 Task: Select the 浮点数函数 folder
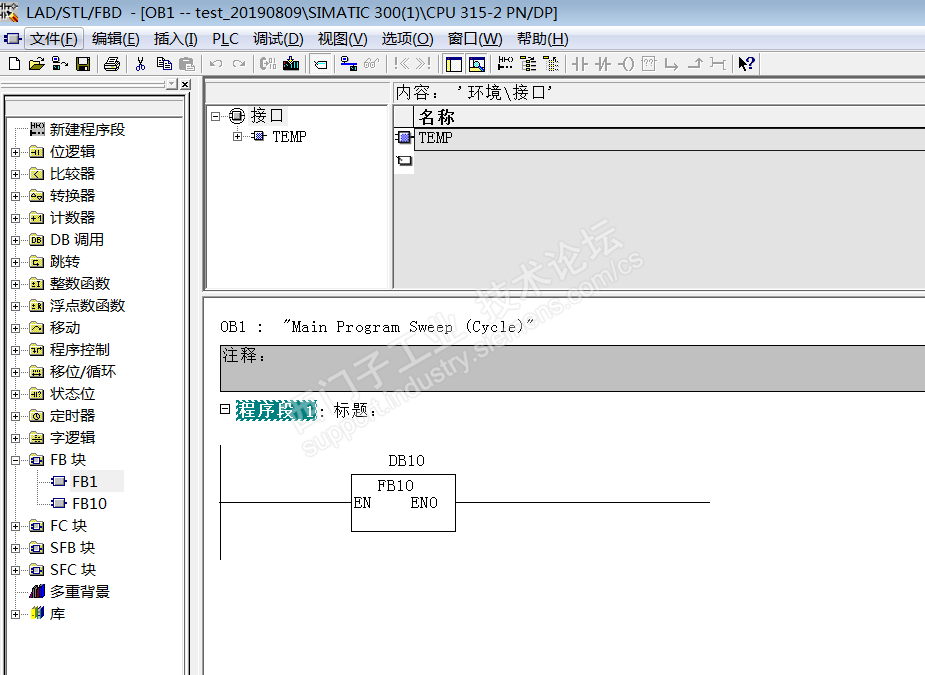click(87, 306)
